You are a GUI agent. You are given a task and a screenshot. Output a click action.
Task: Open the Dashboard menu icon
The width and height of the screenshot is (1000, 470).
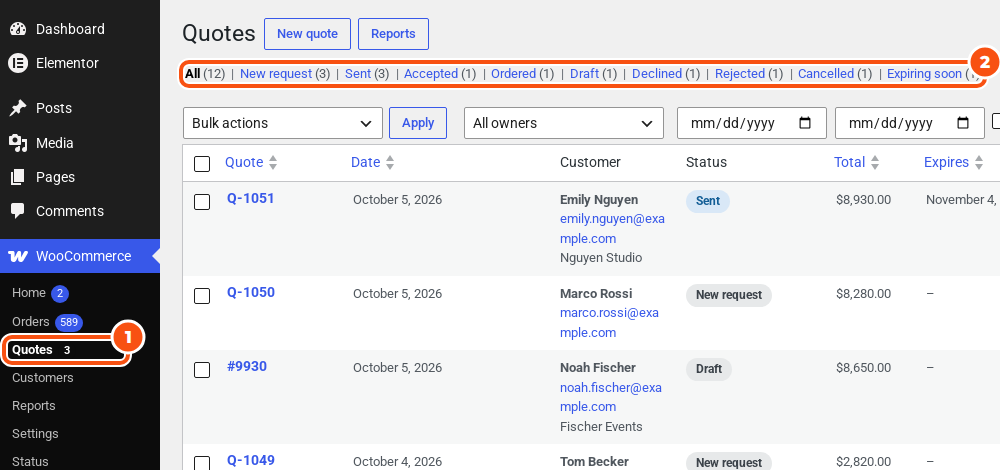click(x=18, y=29)
